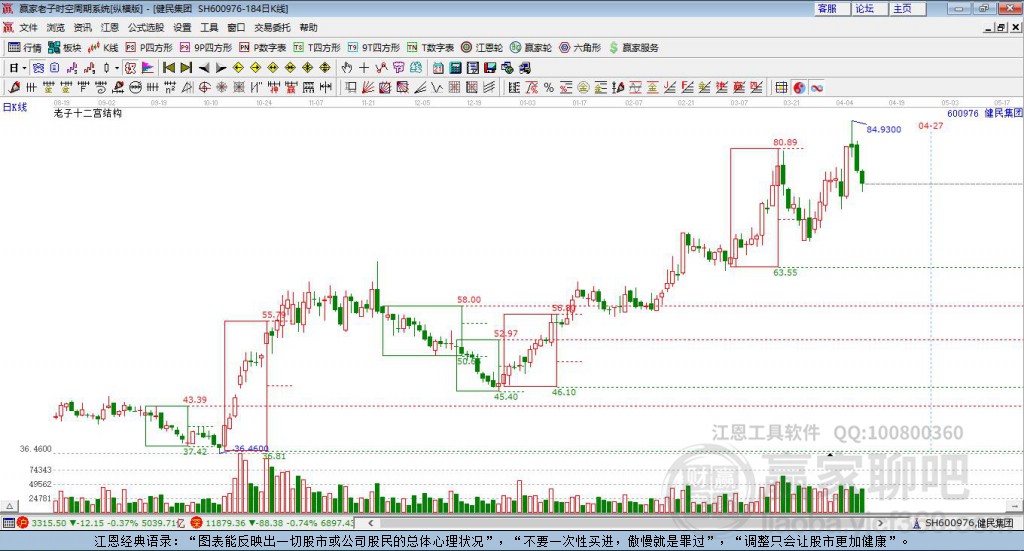The image size is (1024, 551).
Task: Select the zigzag wave line tool
Action: pyautogui.click(x=437, y=87)
